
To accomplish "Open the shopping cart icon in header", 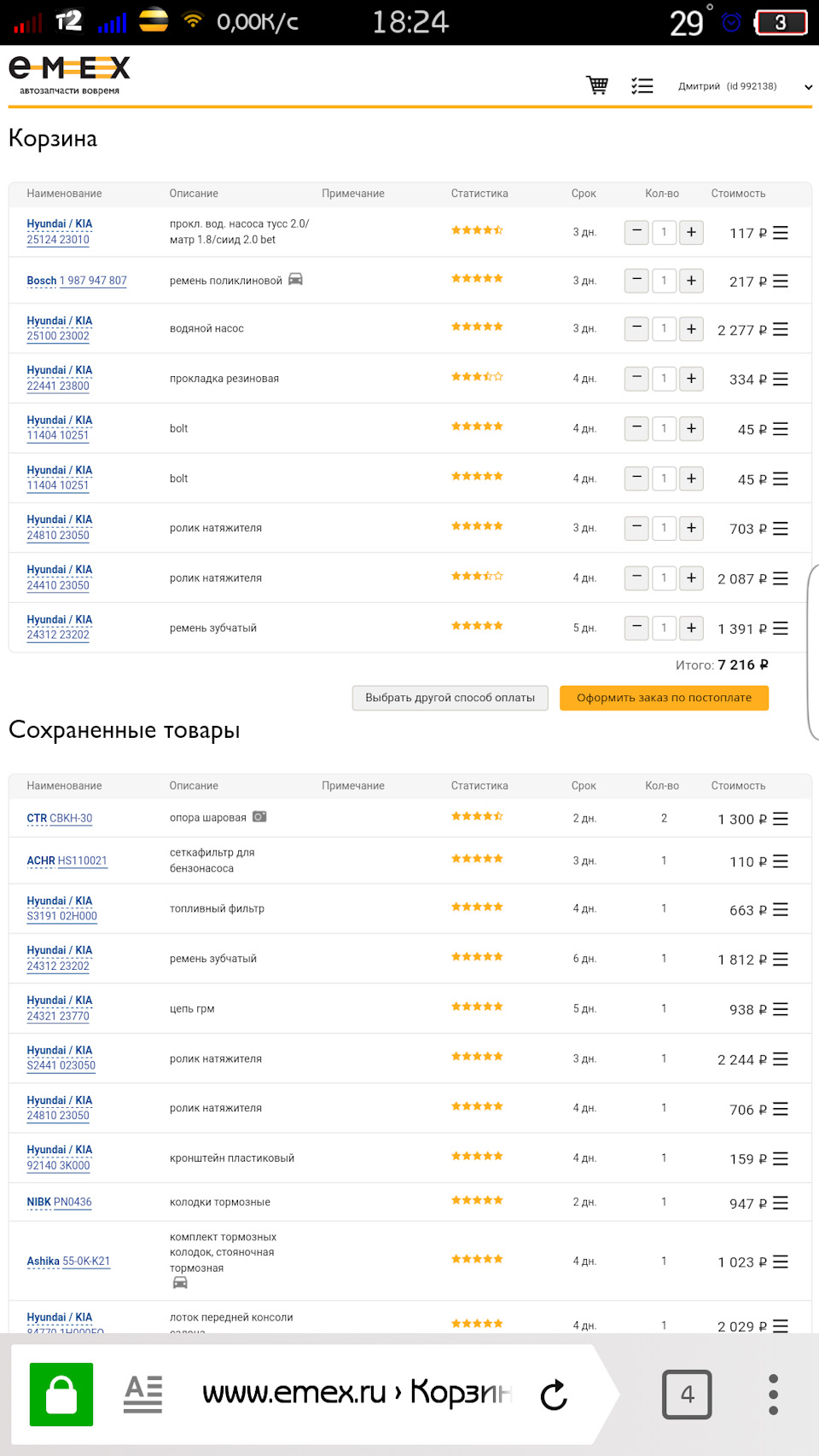I will [597, 85].
